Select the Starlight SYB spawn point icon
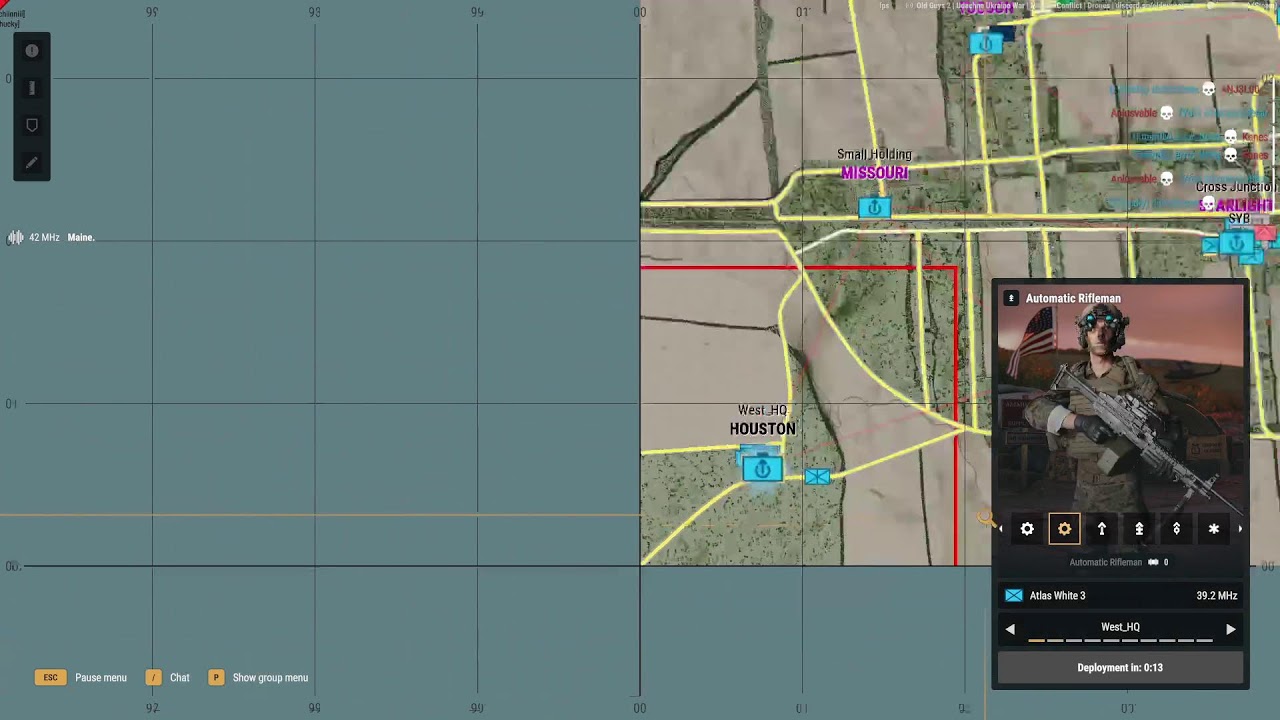The width and height of the screenshot is (1280, 720). (x=1237, y=244)
